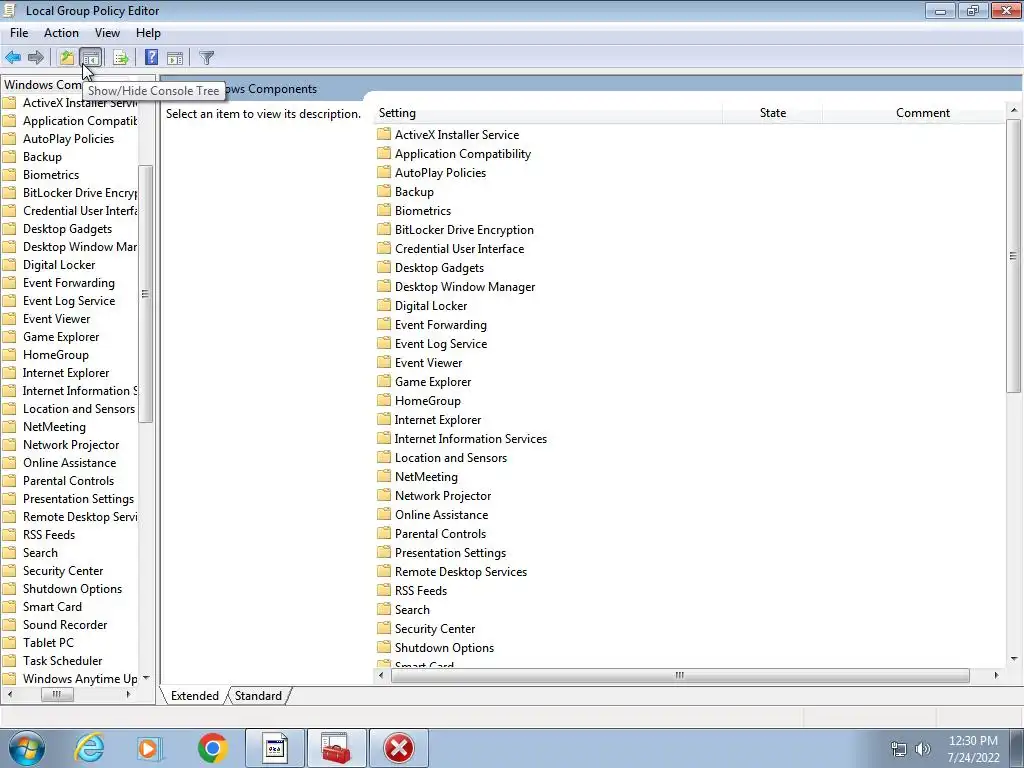Click the Tablet PC folder icon in the tree
Image resolution: width=1024 pixels, height=768 pixels.
click(x=9, y=643)
